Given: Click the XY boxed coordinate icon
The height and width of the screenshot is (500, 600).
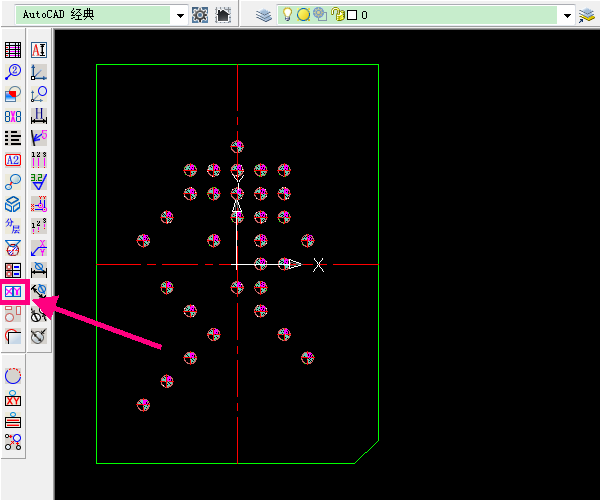Looking at the screenshot, I should point(13,292).
